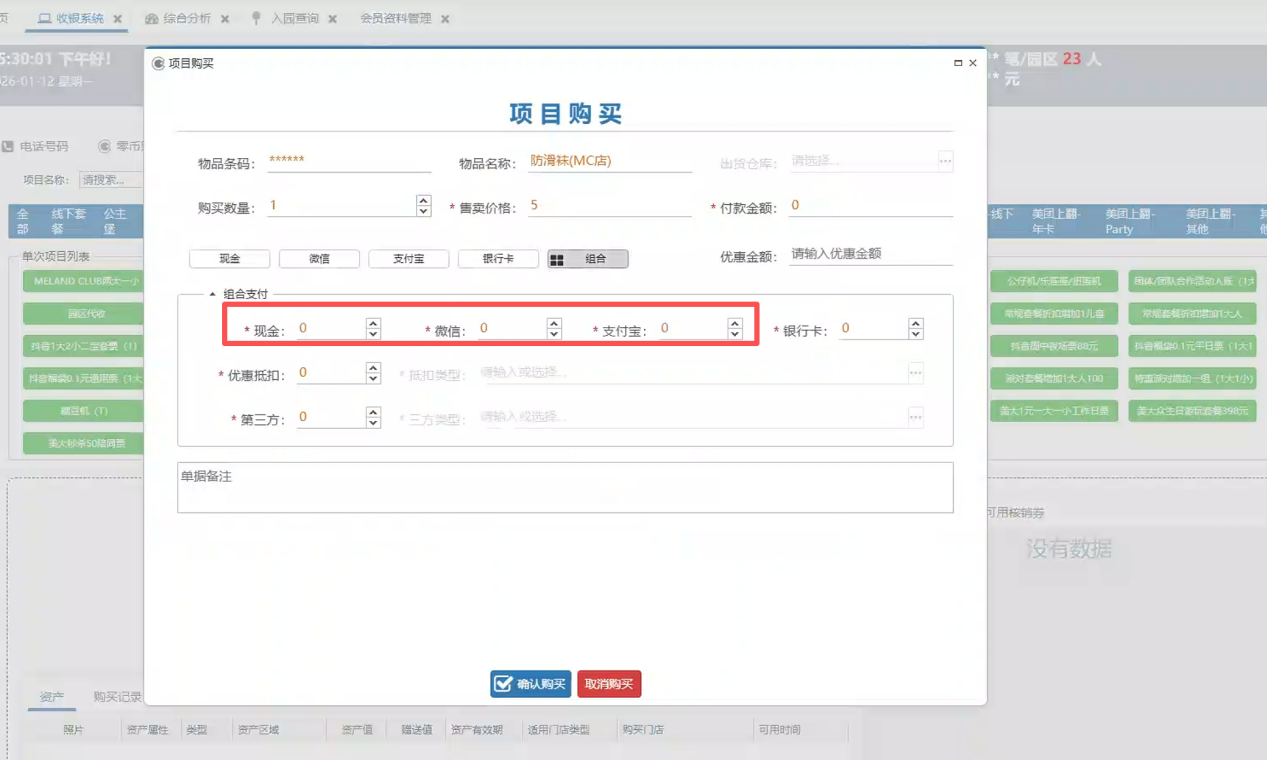The height and width of the screenshot is (760, 1267).
Task: Decrease 现金 amount with down arrow
Action: pos(373,334)
